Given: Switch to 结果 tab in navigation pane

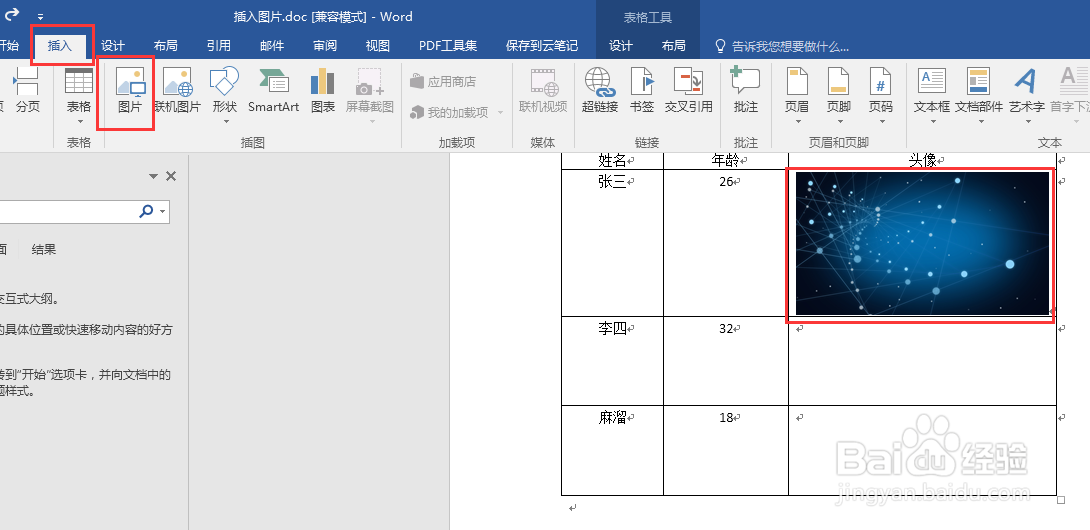Looking at the screenshot, I should click(44, 250).
